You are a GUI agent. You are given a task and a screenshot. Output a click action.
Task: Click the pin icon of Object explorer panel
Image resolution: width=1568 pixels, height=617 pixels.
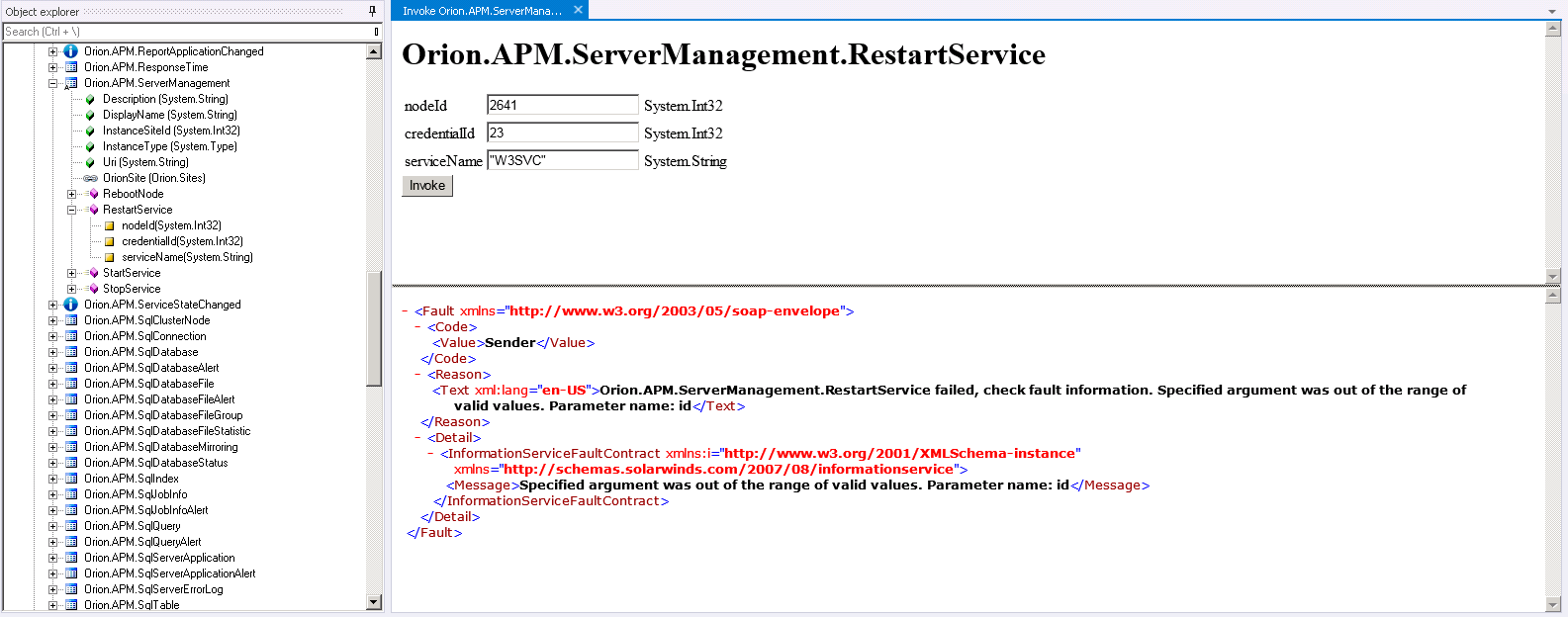372,11
